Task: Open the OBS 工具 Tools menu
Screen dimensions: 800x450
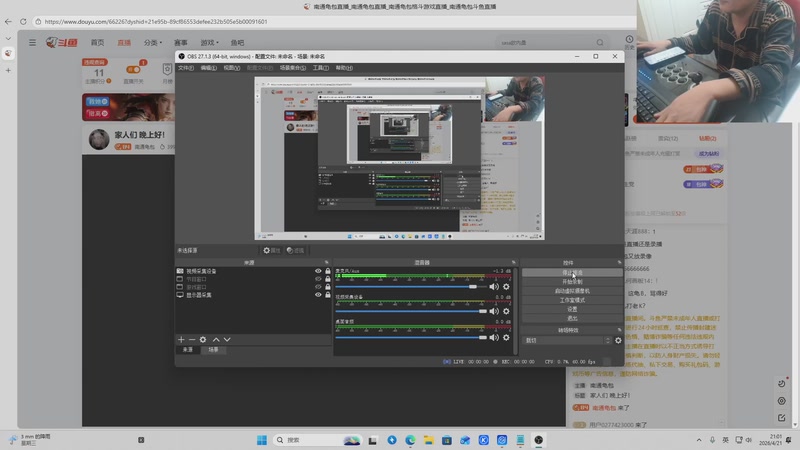Action: click(320, 68)
